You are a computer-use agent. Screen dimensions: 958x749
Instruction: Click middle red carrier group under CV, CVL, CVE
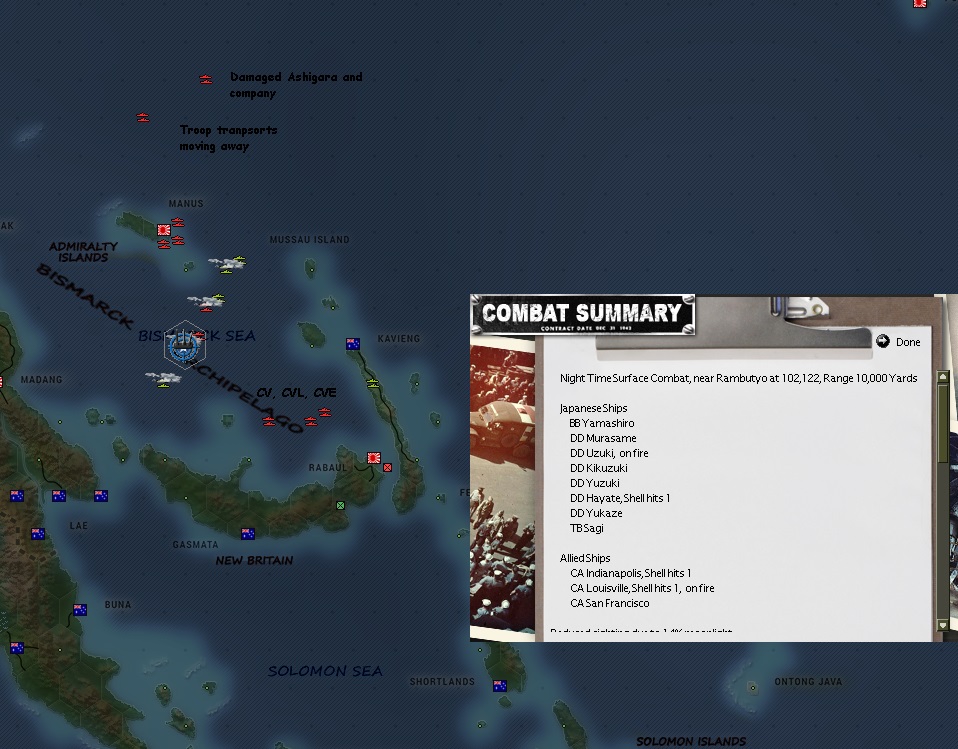click(310, 422)
